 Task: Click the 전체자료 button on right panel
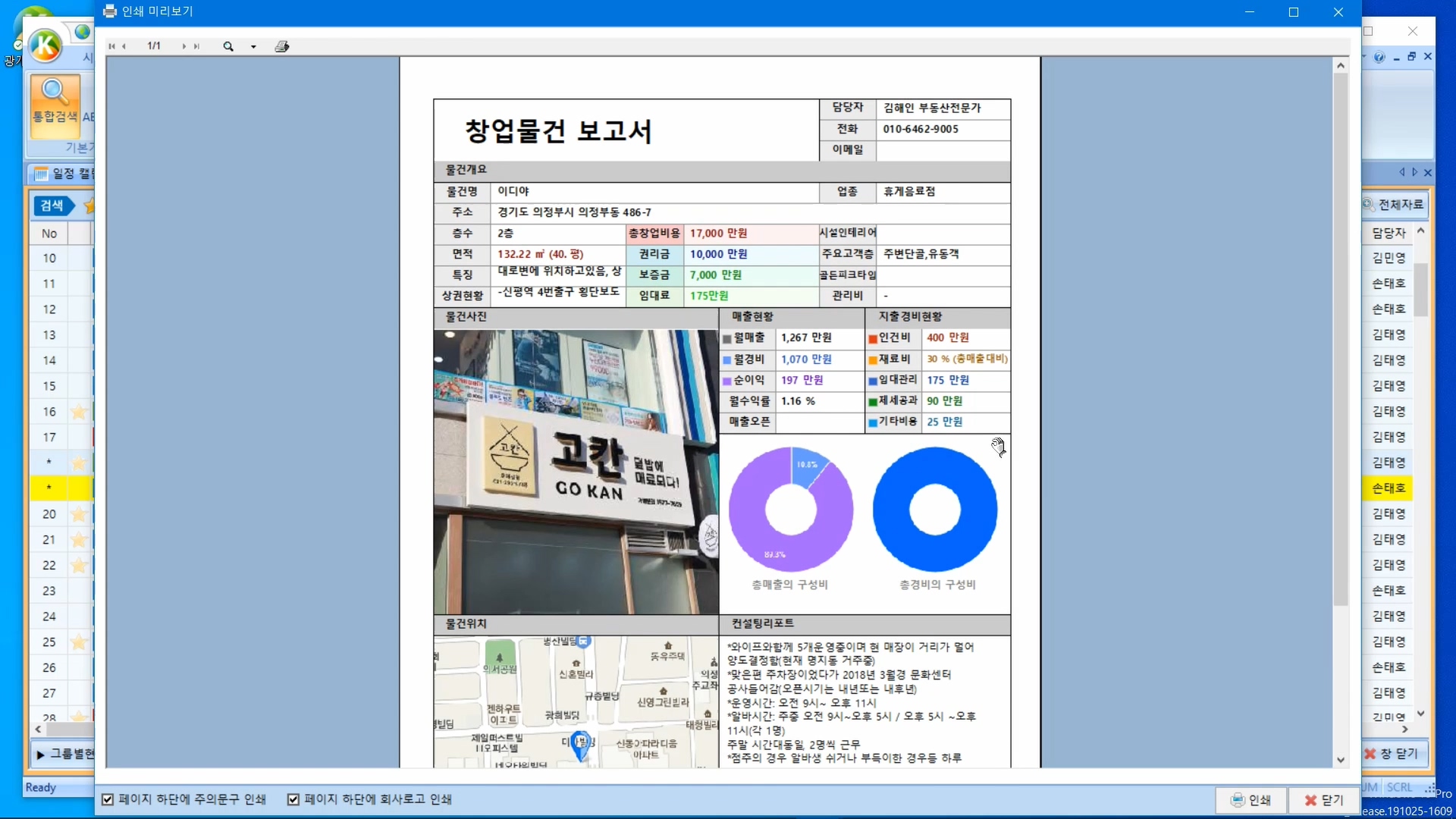[1394, 205]
